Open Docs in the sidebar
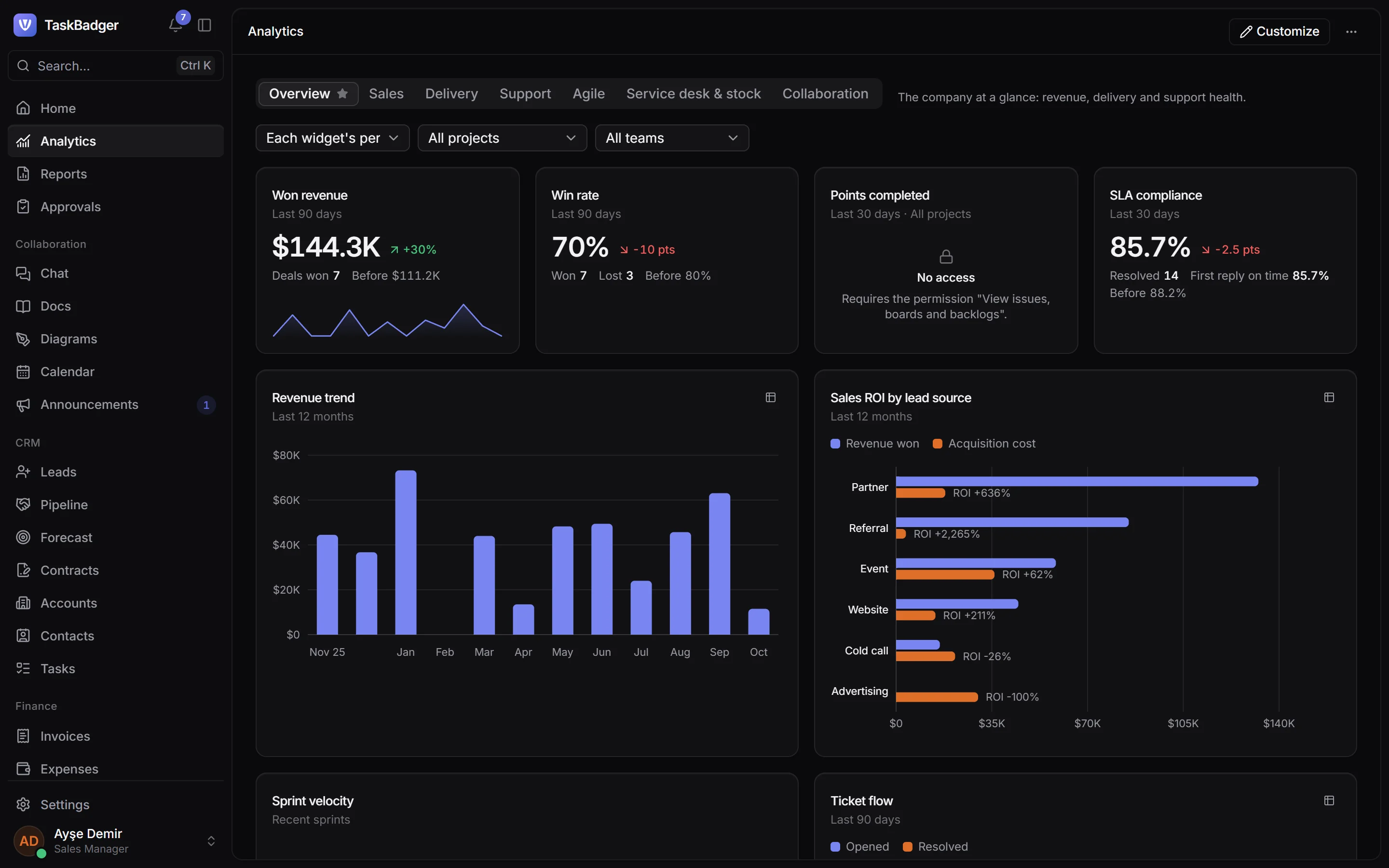 pyautogui.click(x=116, y=306)
